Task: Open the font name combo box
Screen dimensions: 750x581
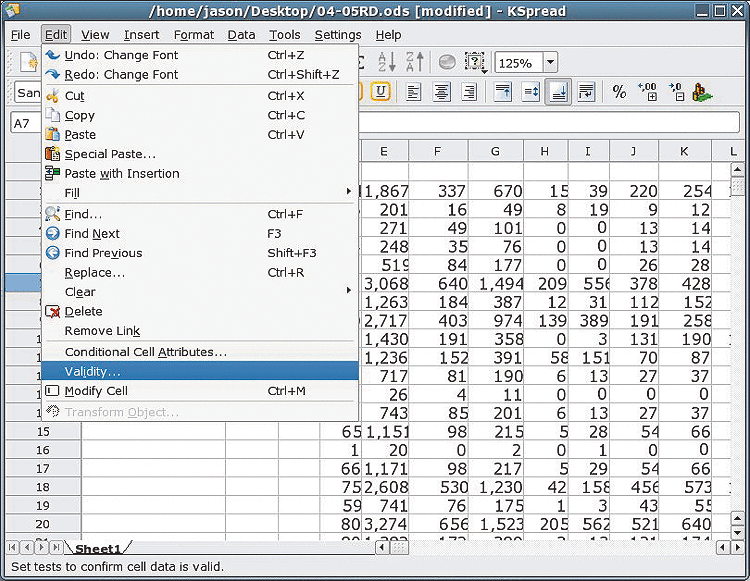Action: 28,92
